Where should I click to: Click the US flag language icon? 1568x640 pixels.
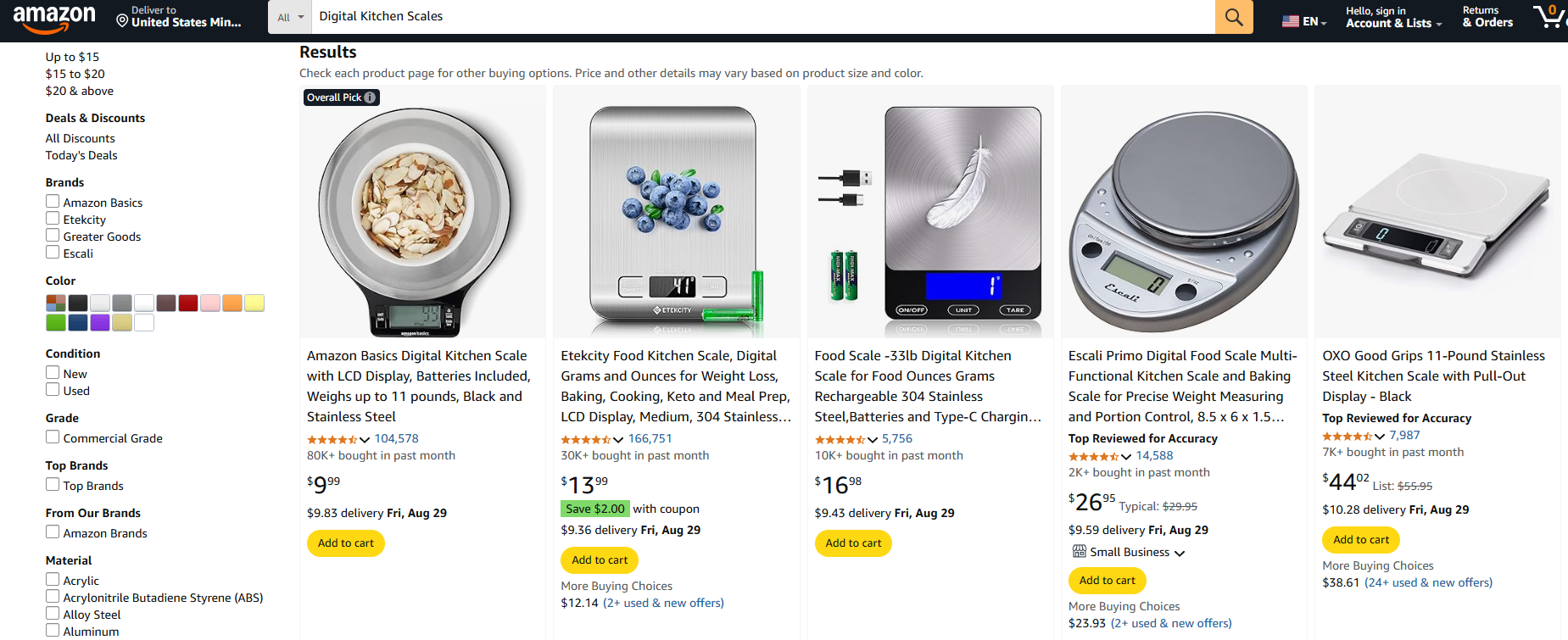tap(1291, 19)
